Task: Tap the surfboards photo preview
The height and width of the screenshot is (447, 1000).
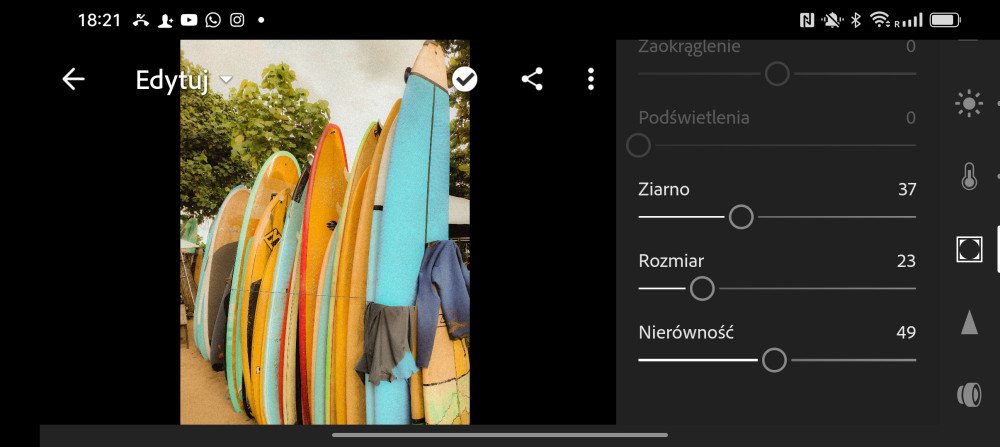Action: pyautogui.click(x=325, y=232)
